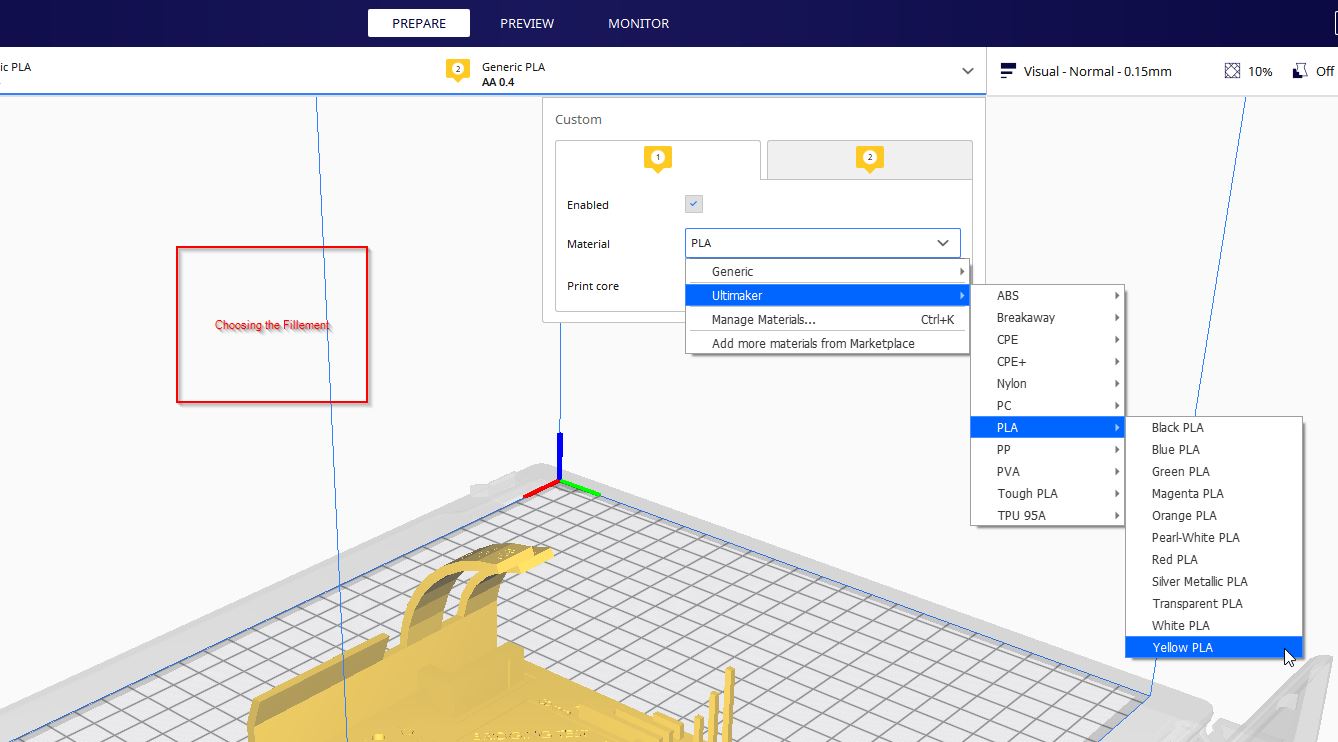Screen dimensions: 1338x742
Task: Open the Ultimaker materials submenu
Action: pyautogui.click(x=827, y=295)
